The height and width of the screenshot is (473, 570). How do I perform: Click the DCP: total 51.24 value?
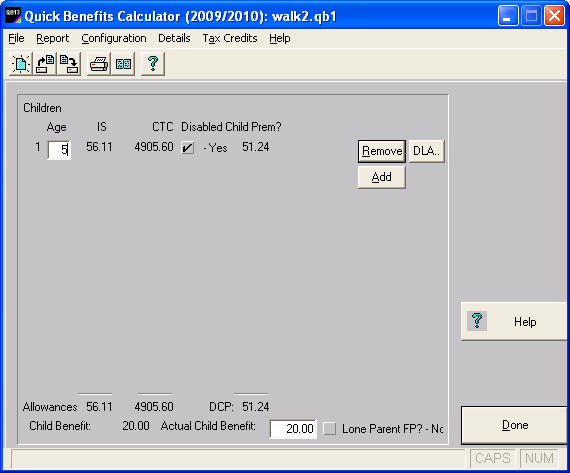pyautogui.click(x=256, y=406)
